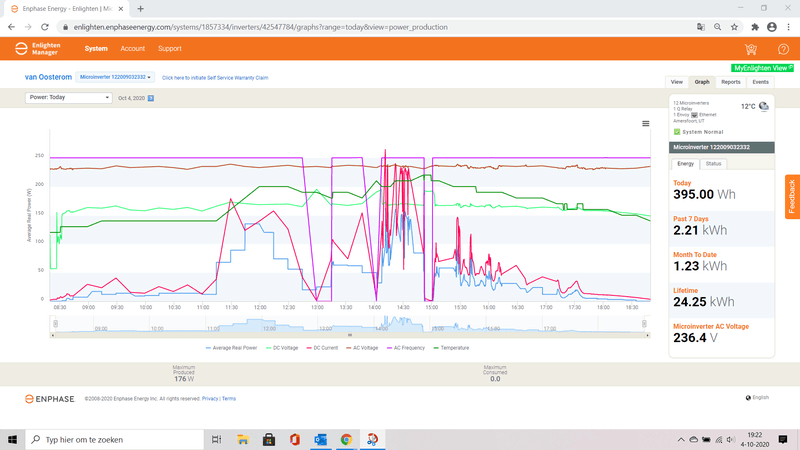Toggle AC Voltage series in legend
Screen dimensions: 800x450
pyautogui.click(x=362, y=348)
